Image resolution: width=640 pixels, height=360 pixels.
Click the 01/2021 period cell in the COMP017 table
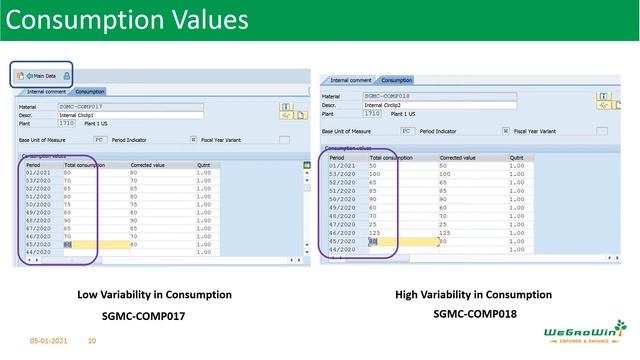coord(43,173)
